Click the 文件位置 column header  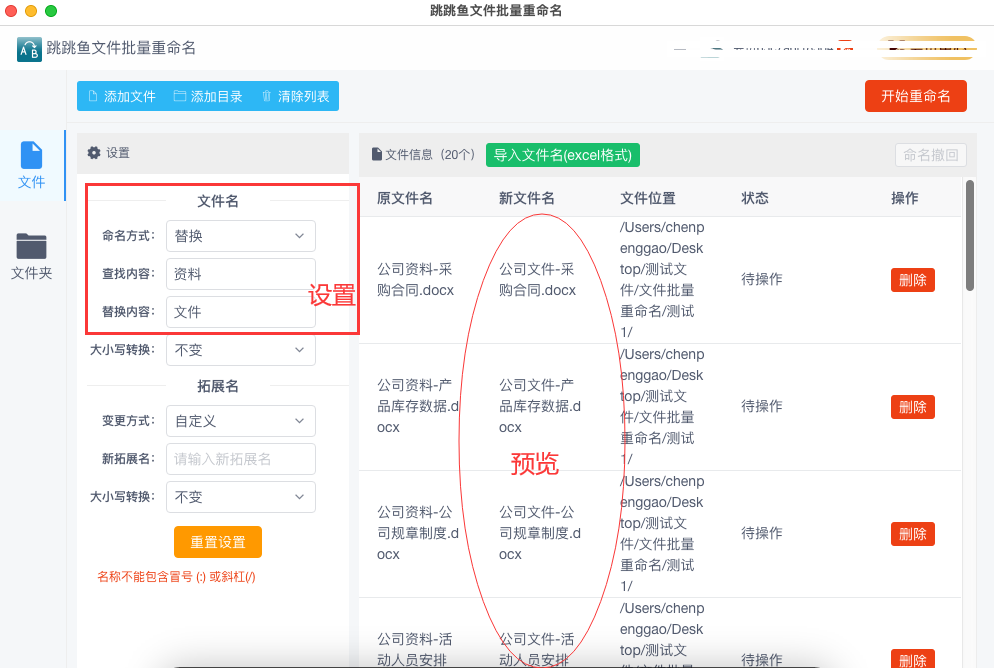point(647,198)
